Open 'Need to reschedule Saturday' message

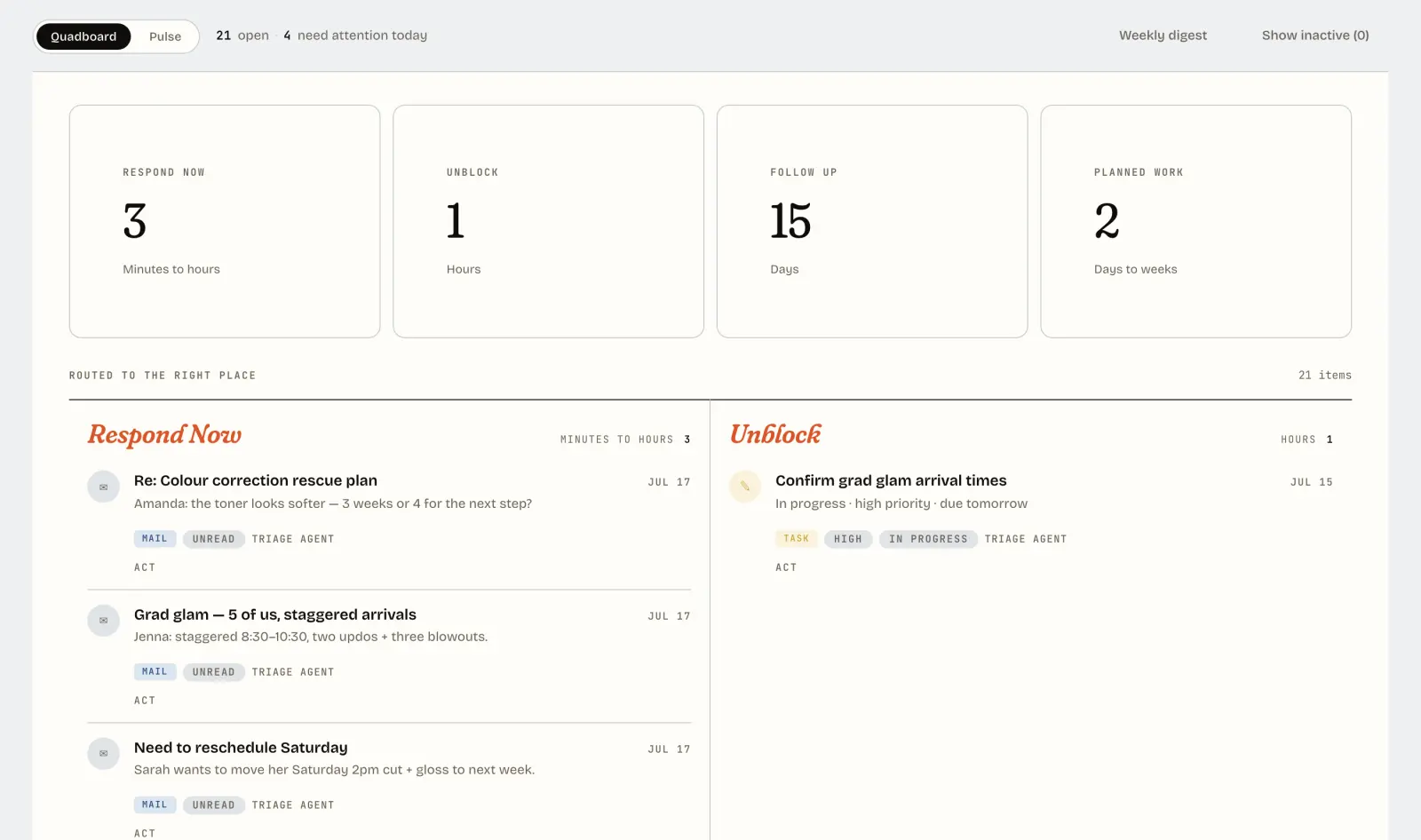coord(241,748)
